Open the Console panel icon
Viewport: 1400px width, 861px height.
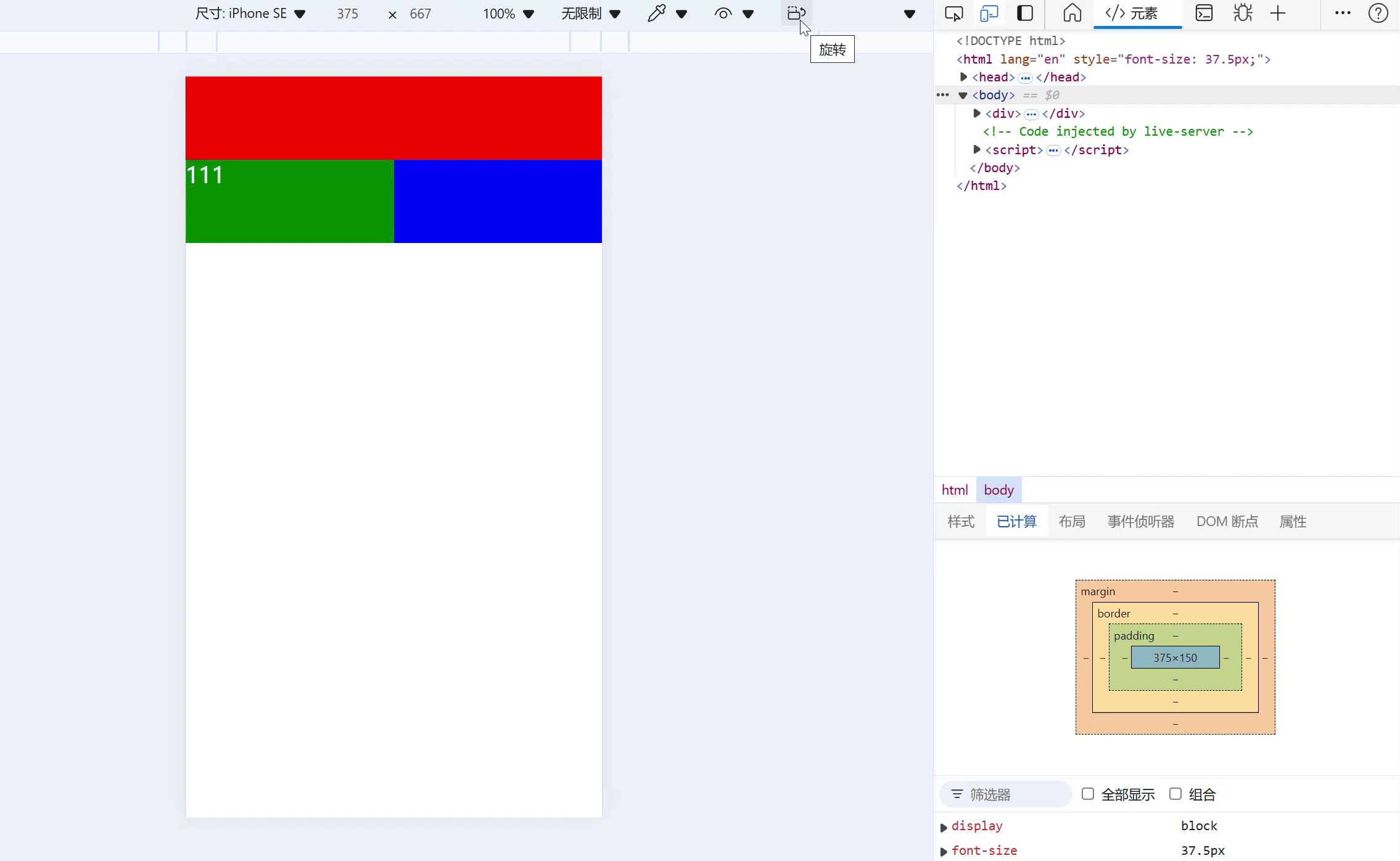[x=1203, y=13]
